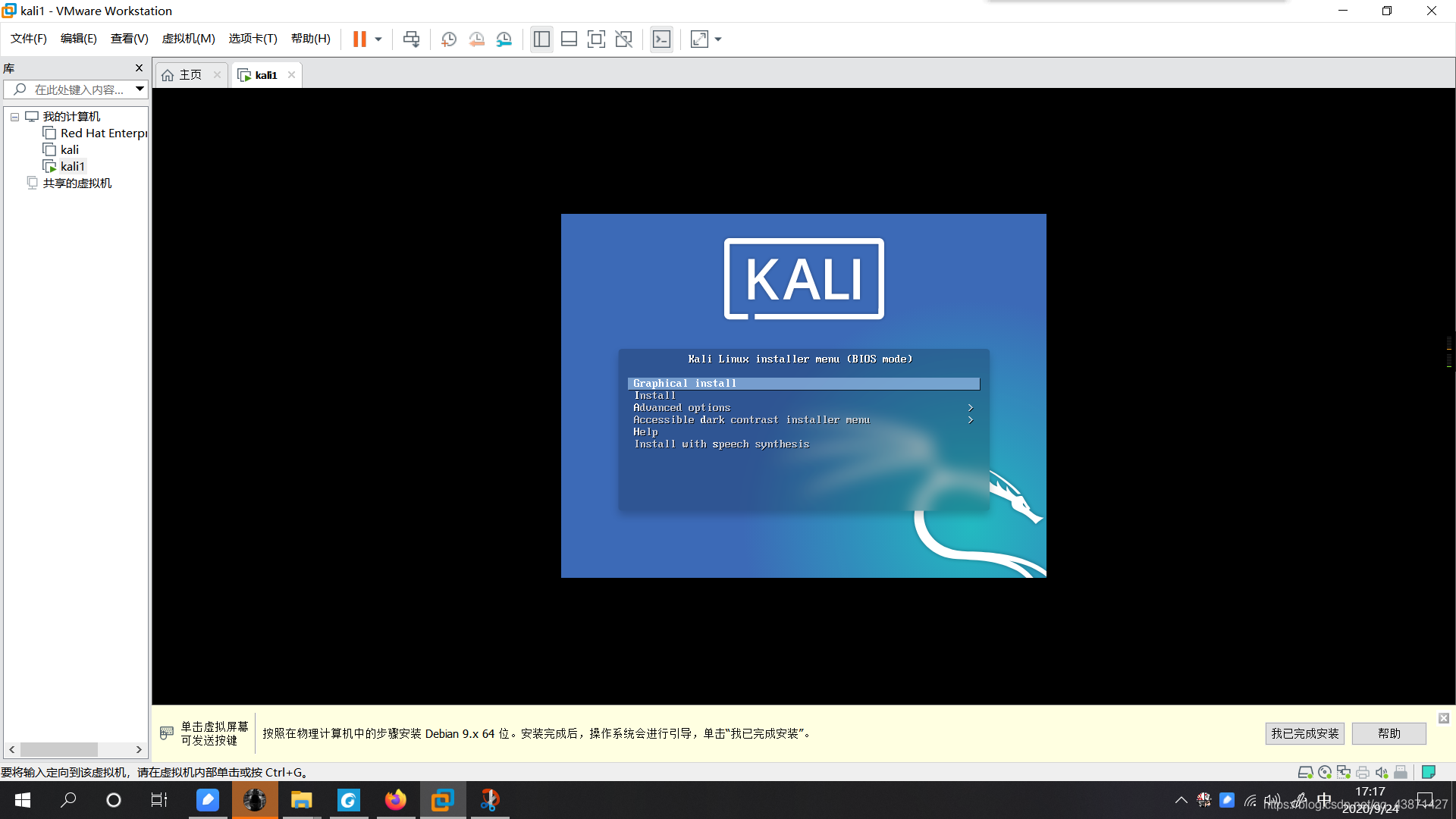Open the 编辑(E) menu
Screen dimensions: 1456x819
click(x=79, y=39)
